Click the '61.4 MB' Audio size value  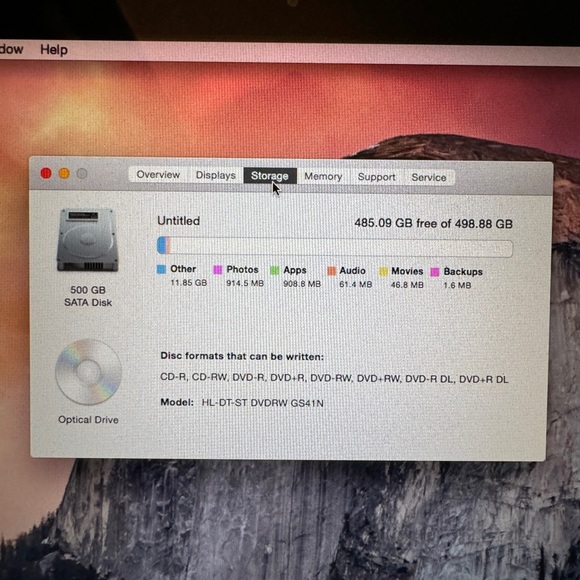click(356, 284)
